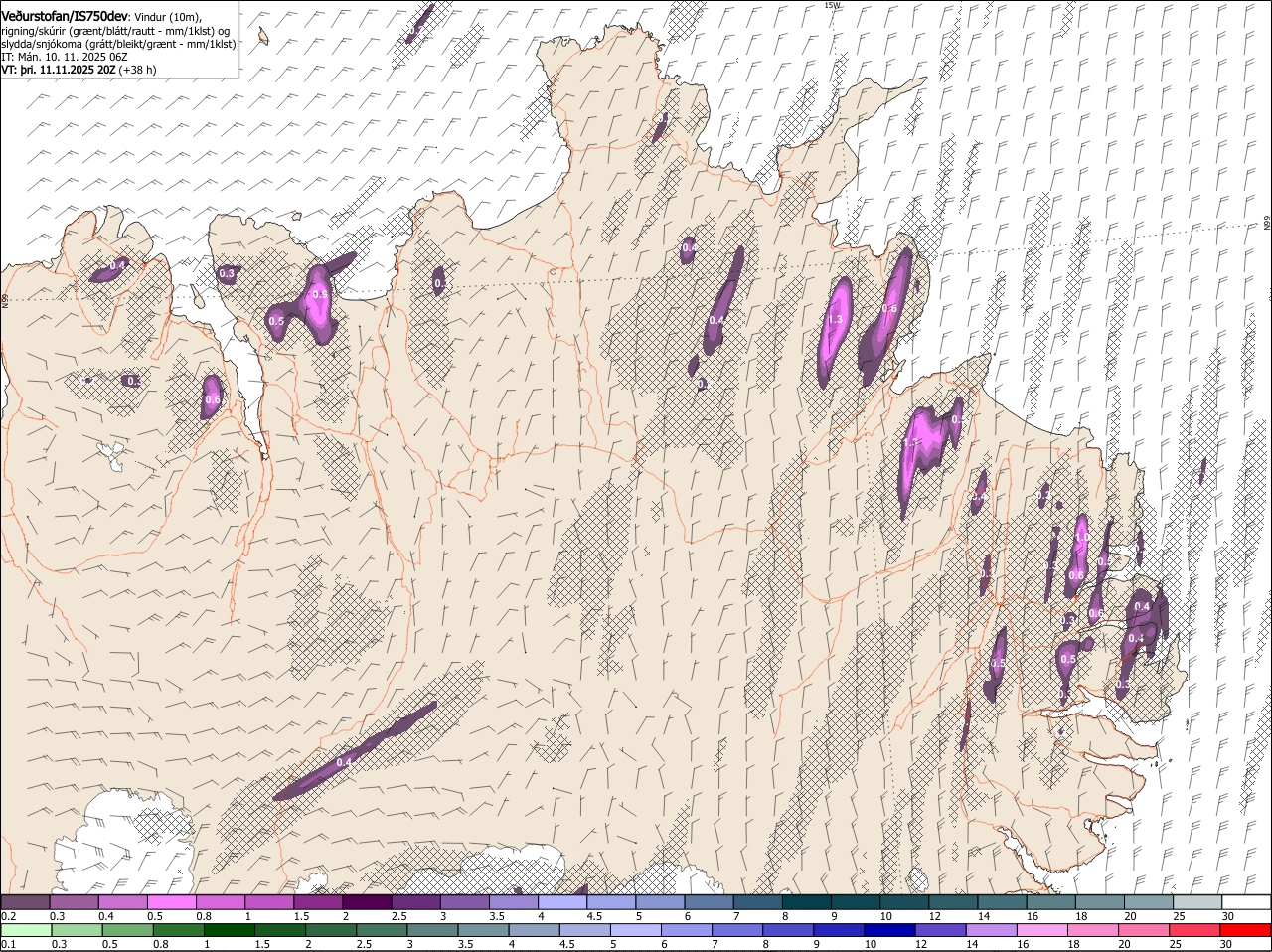This screenshot has width=1272, height=952.
Task: Click the Veðurstofan/IS750dev title text
Action: [65, 17]
